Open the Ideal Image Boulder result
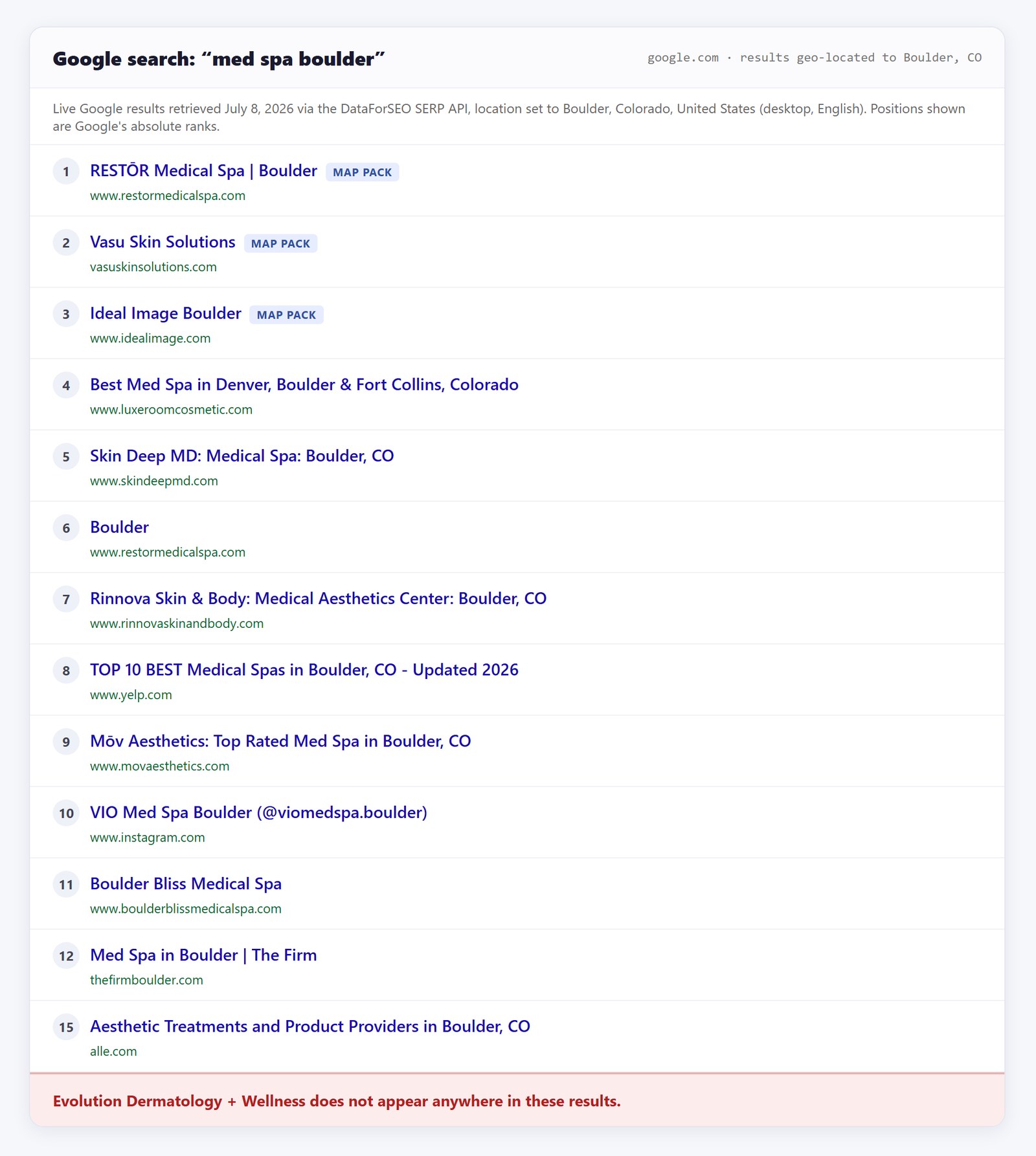This screenshot has width=1036, height=1156. pos(165,313)
